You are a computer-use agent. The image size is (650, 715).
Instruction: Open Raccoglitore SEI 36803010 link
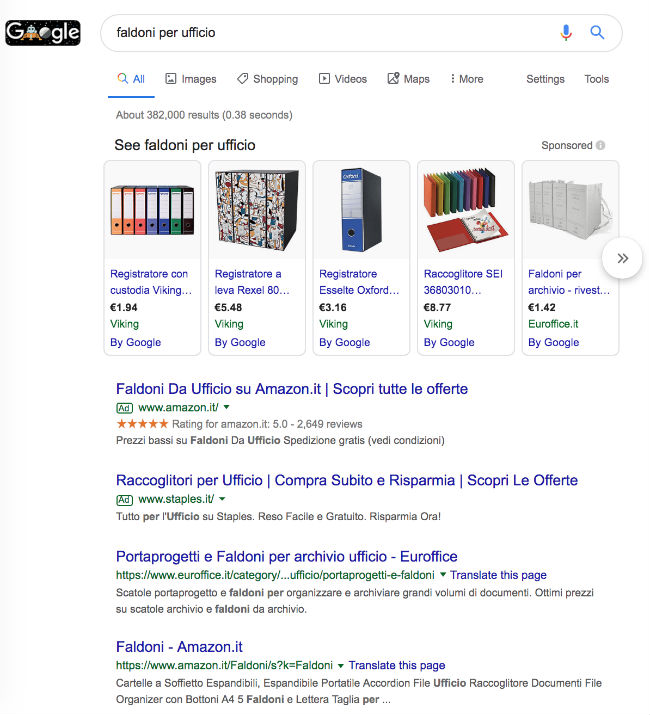click(463, 282)
